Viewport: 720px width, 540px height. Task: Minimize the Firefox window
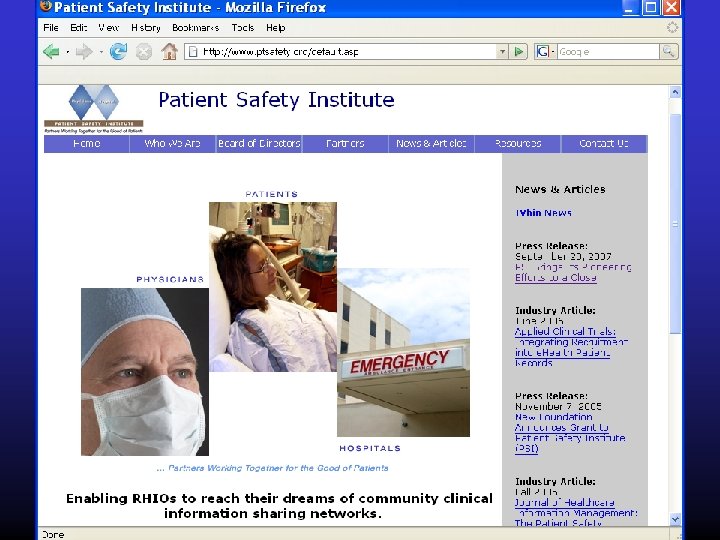coord(630,7)
